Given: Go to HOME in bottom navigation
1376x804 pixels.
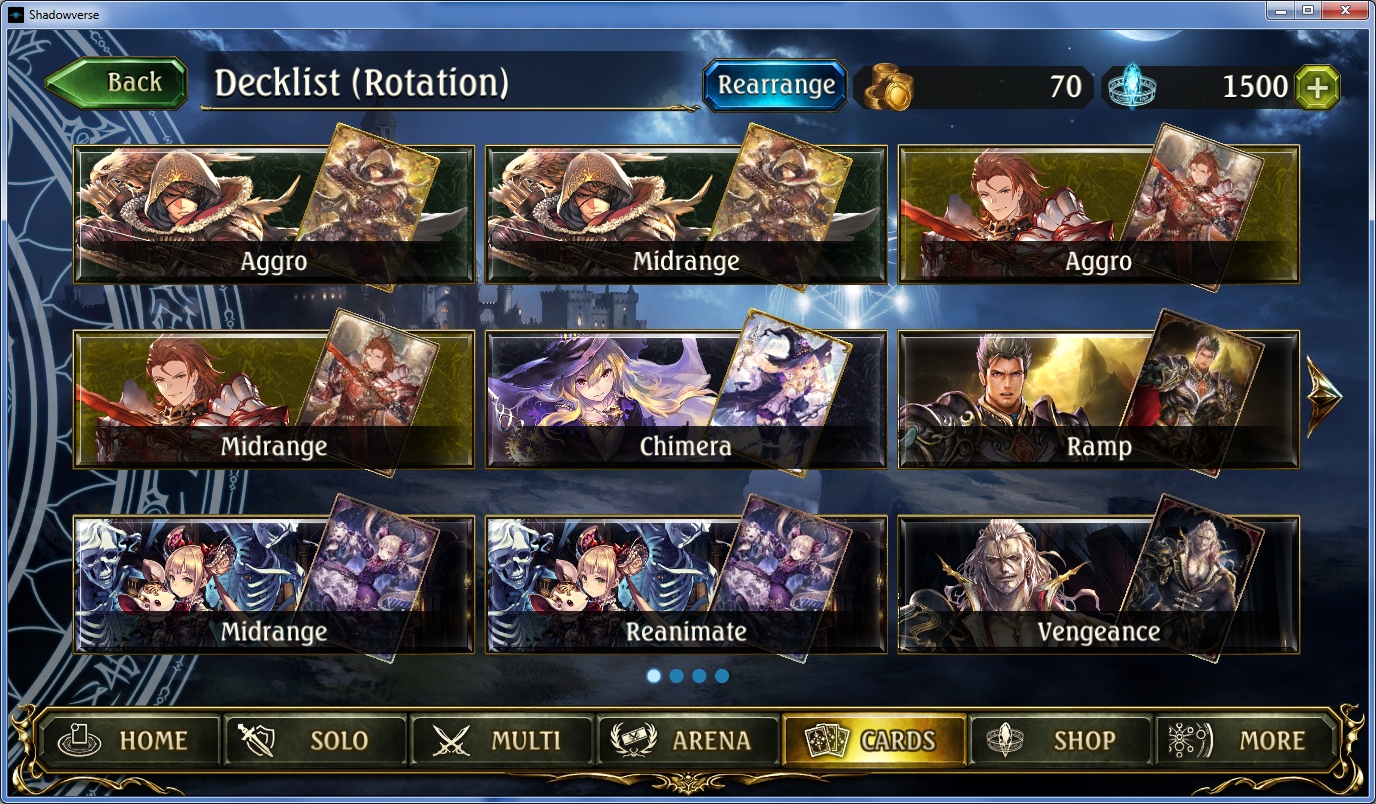Looking at the screenshot, I should [x=129, y=741].
